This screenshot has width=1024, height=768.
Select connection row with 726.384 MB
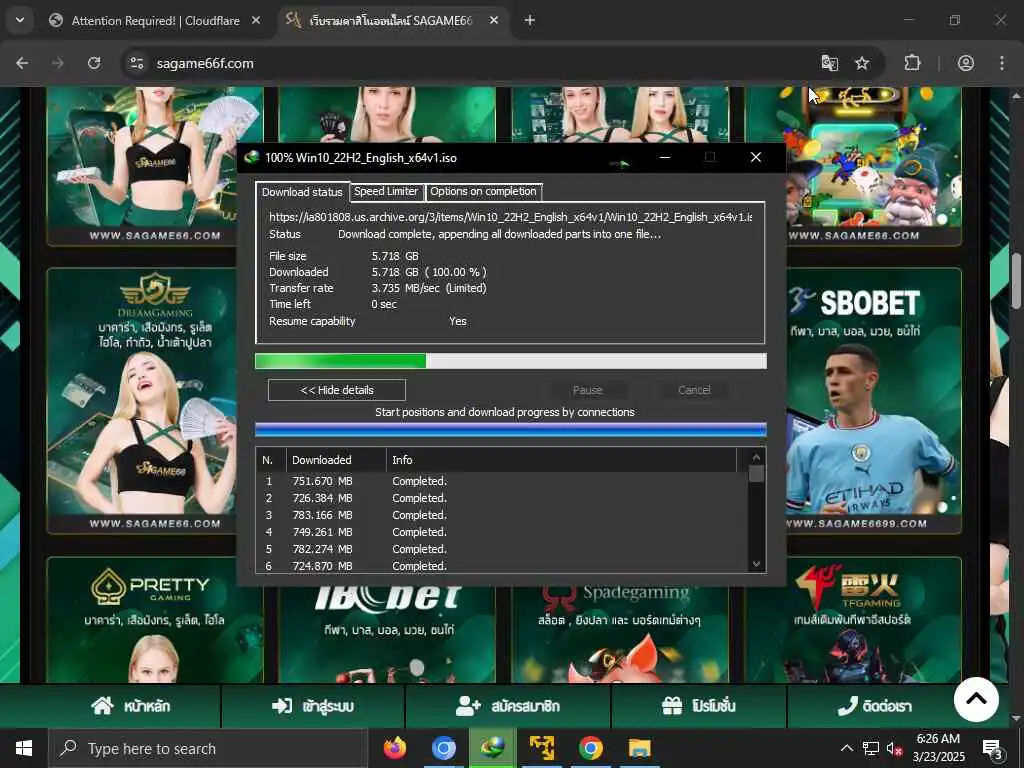pyautogui.click(x=502, y=498)
